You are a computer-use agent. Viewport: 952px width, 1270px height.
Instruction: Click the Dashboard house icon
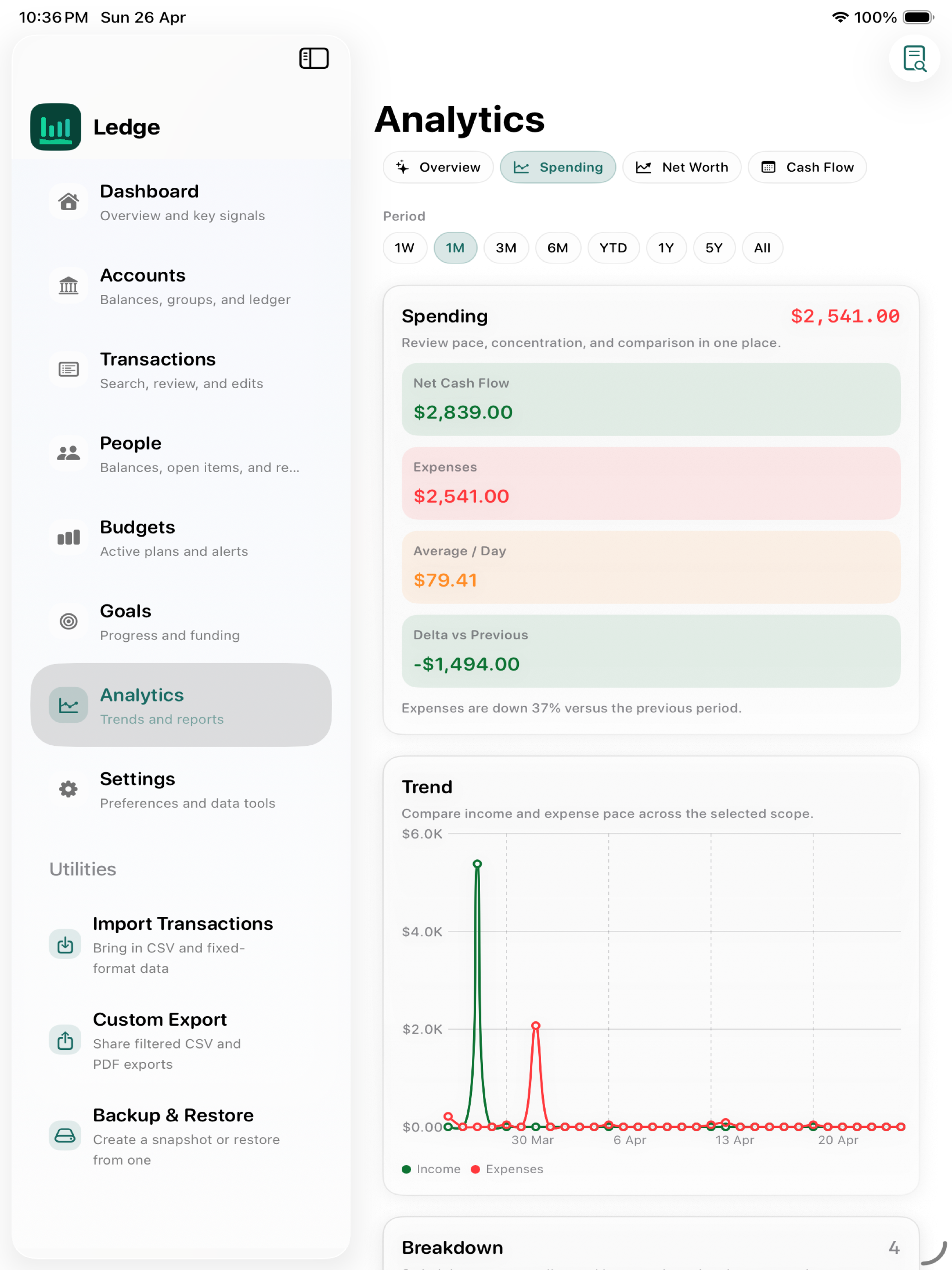[68, 202]
